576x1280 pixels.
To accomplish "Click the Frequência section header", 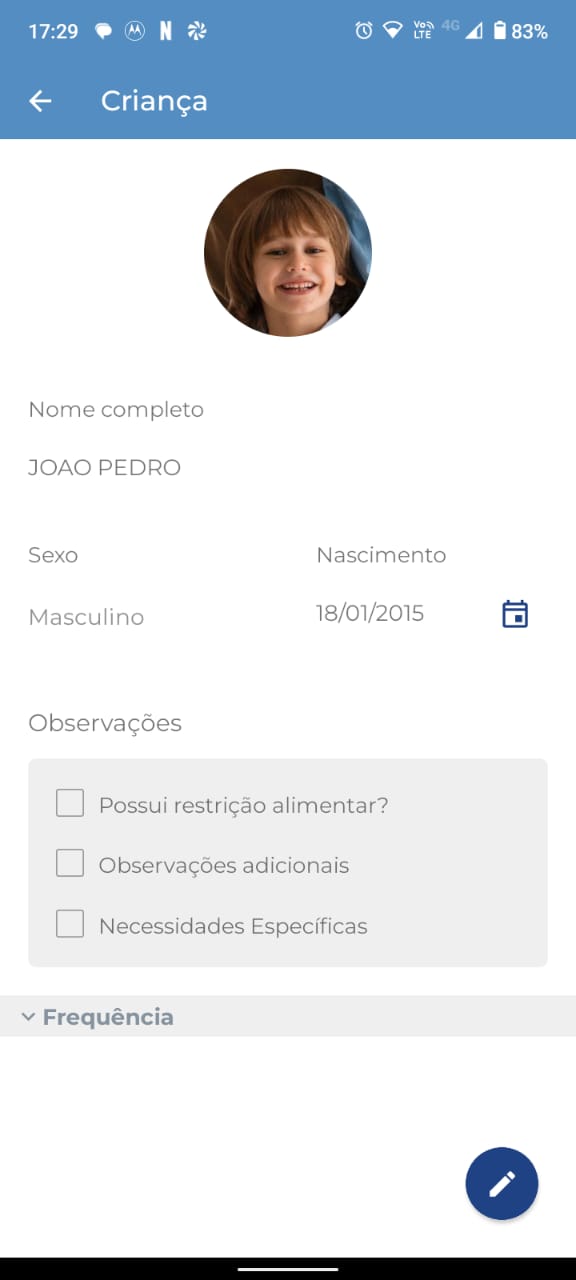I will click(288, 1016).
